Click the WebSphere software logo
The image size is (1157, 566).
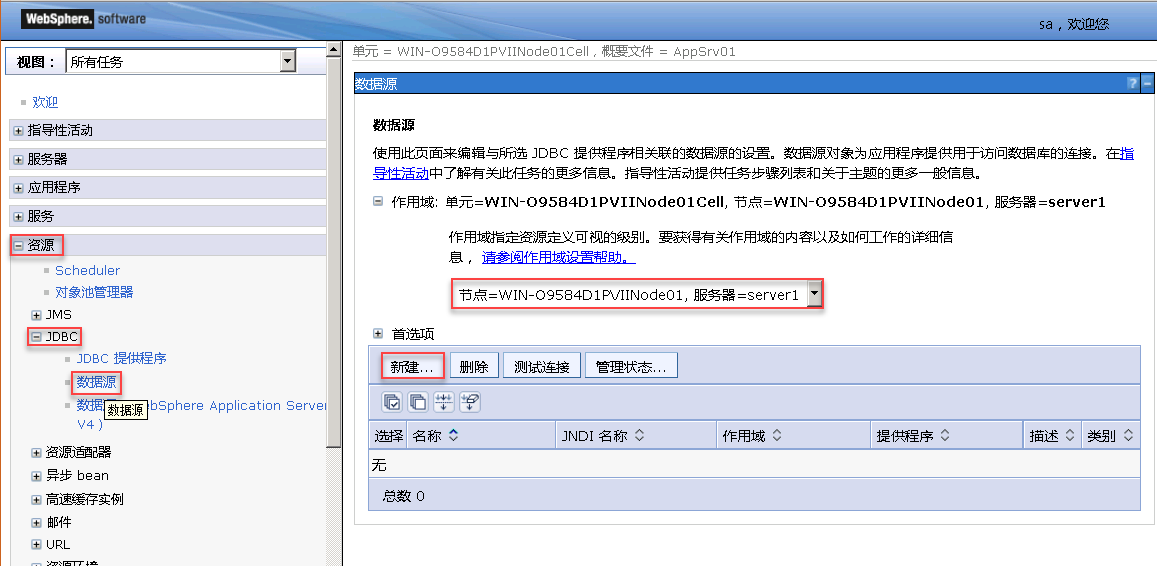83,18
